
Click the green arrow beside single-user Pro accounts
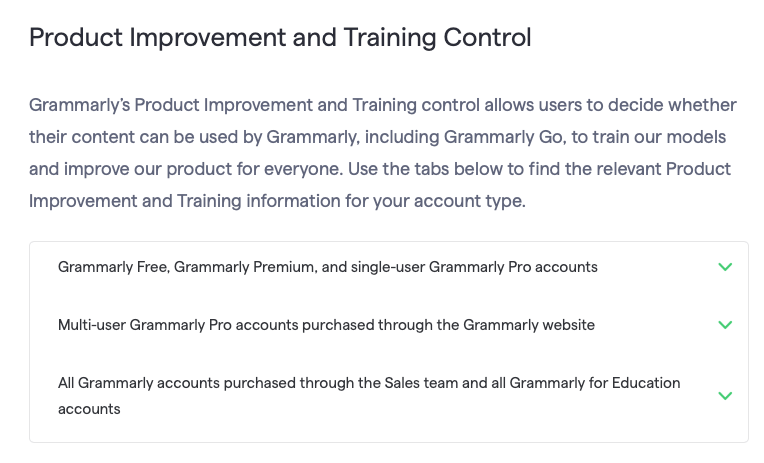725,267
